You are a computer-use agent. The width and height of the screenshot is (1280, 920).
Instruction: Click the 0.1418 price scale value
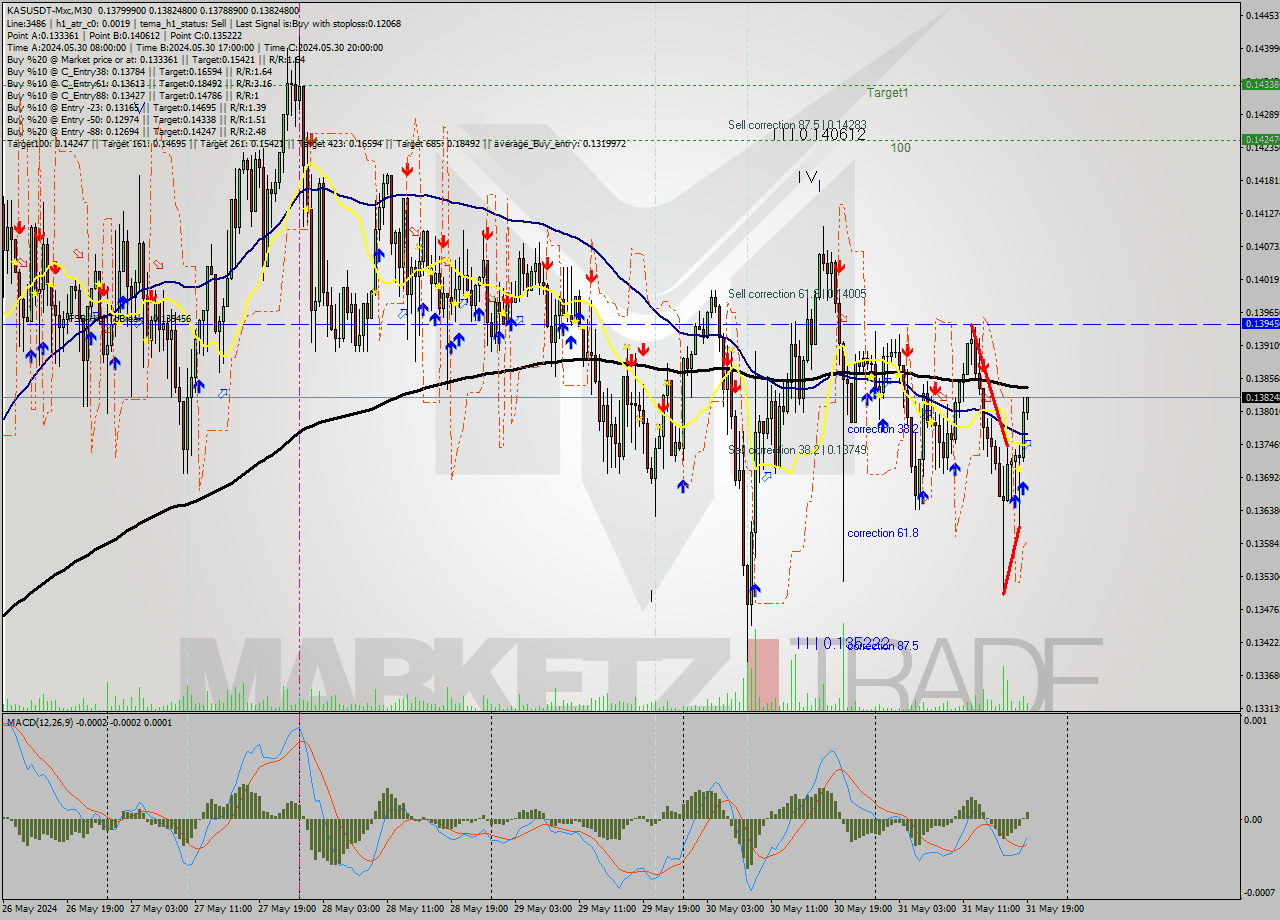tap(1261, 181)
